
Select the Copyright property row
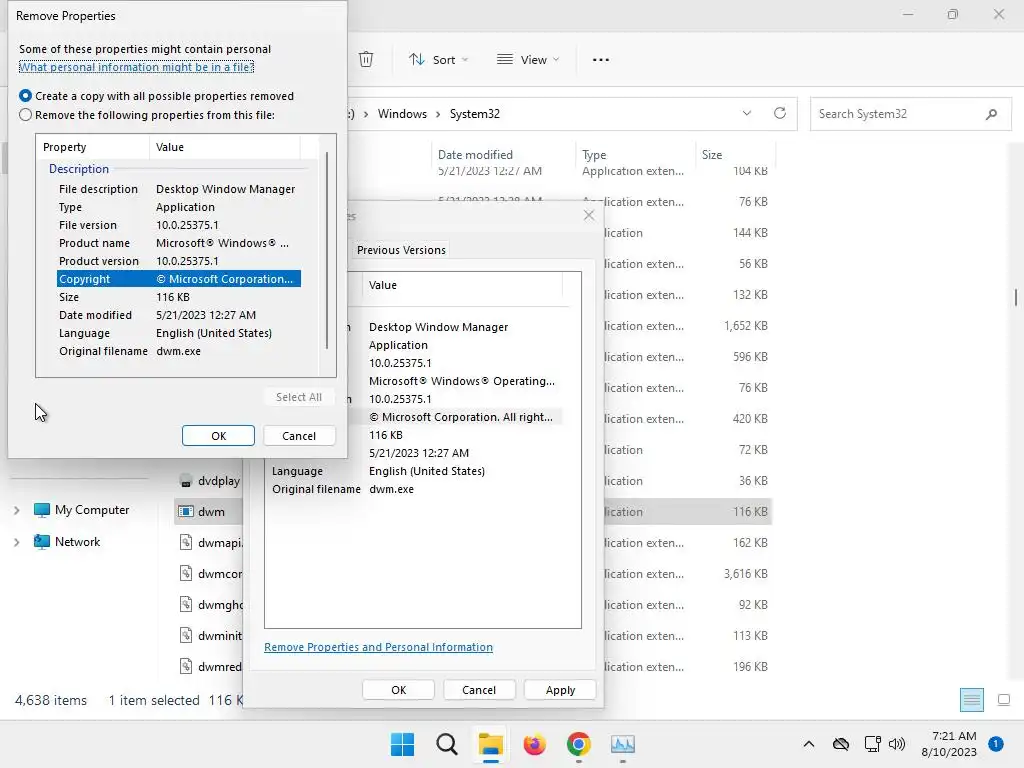[x=178, y=279]
